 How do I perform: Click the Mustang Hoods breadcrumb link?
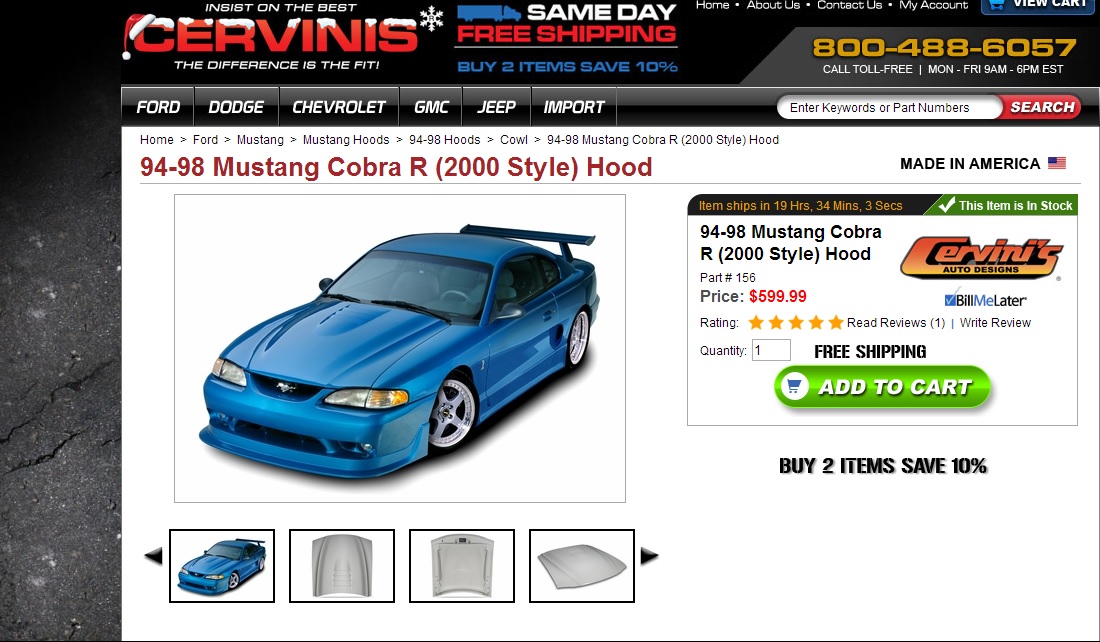click(x=346, y=140)
